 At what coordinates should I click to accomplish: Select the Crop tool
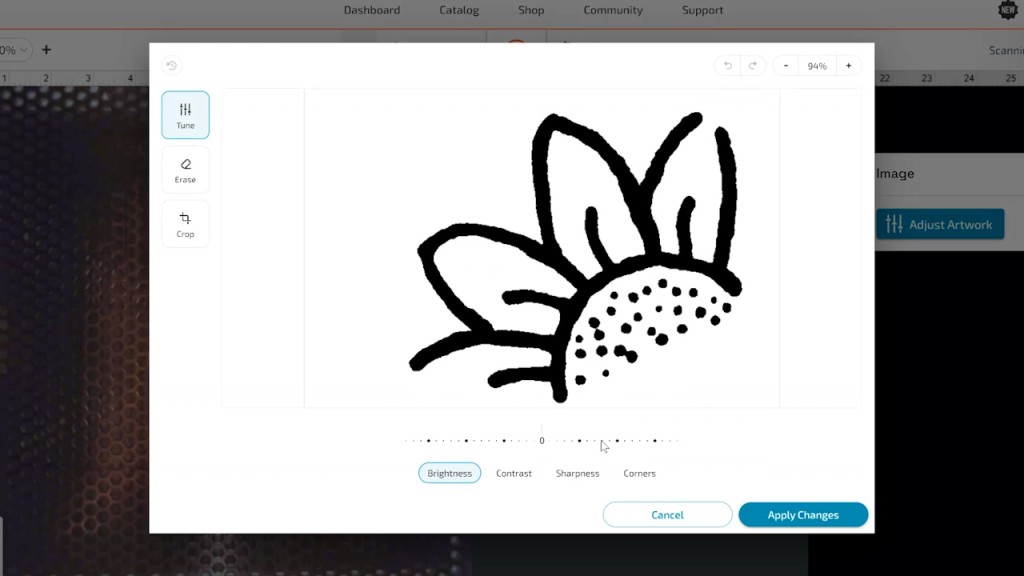[x=185, y=224]
